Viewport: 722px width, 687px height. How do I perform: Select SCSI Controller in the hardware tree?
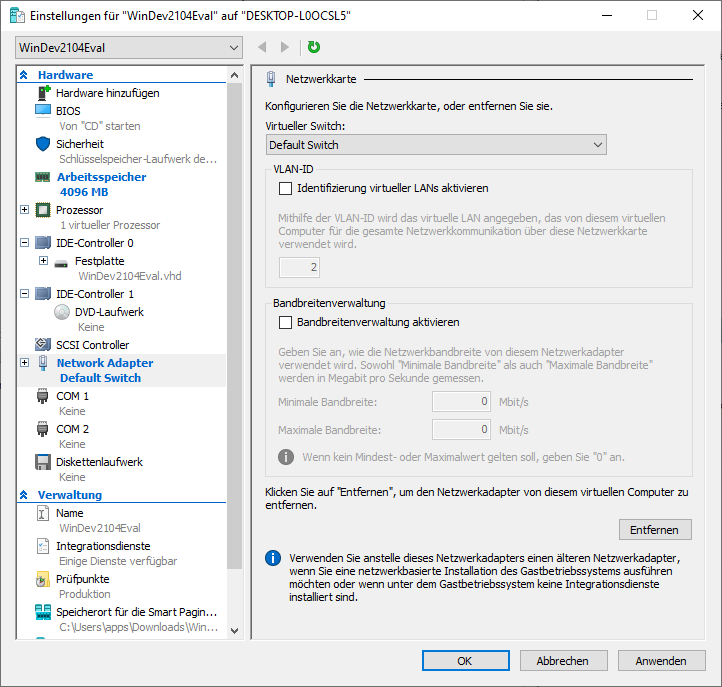coord(92,345)
